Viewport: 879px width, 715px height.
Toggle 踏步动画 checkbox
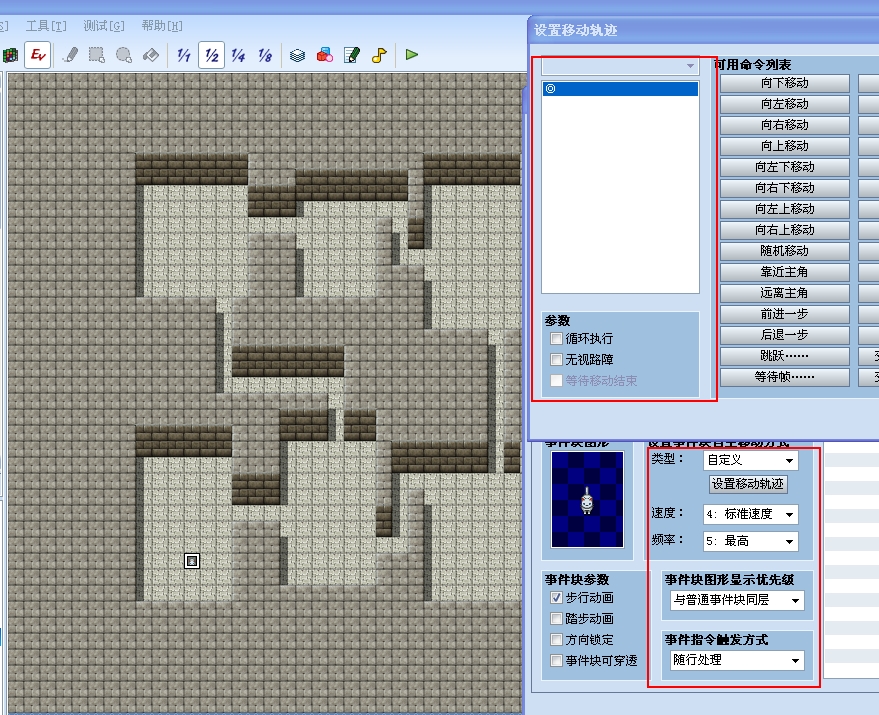pos(556,619)
